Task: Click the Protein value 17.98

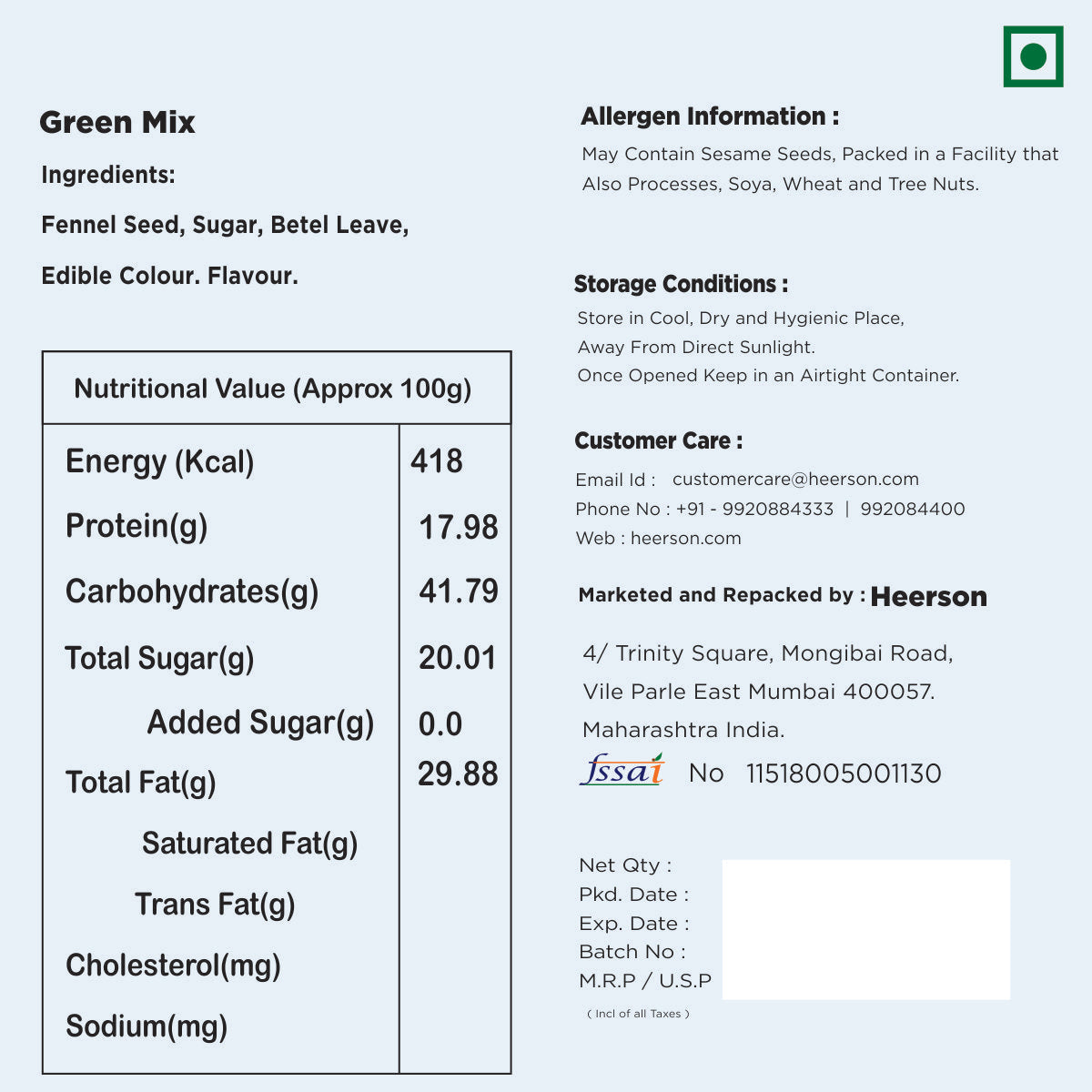Action: (x=458, y=528)
